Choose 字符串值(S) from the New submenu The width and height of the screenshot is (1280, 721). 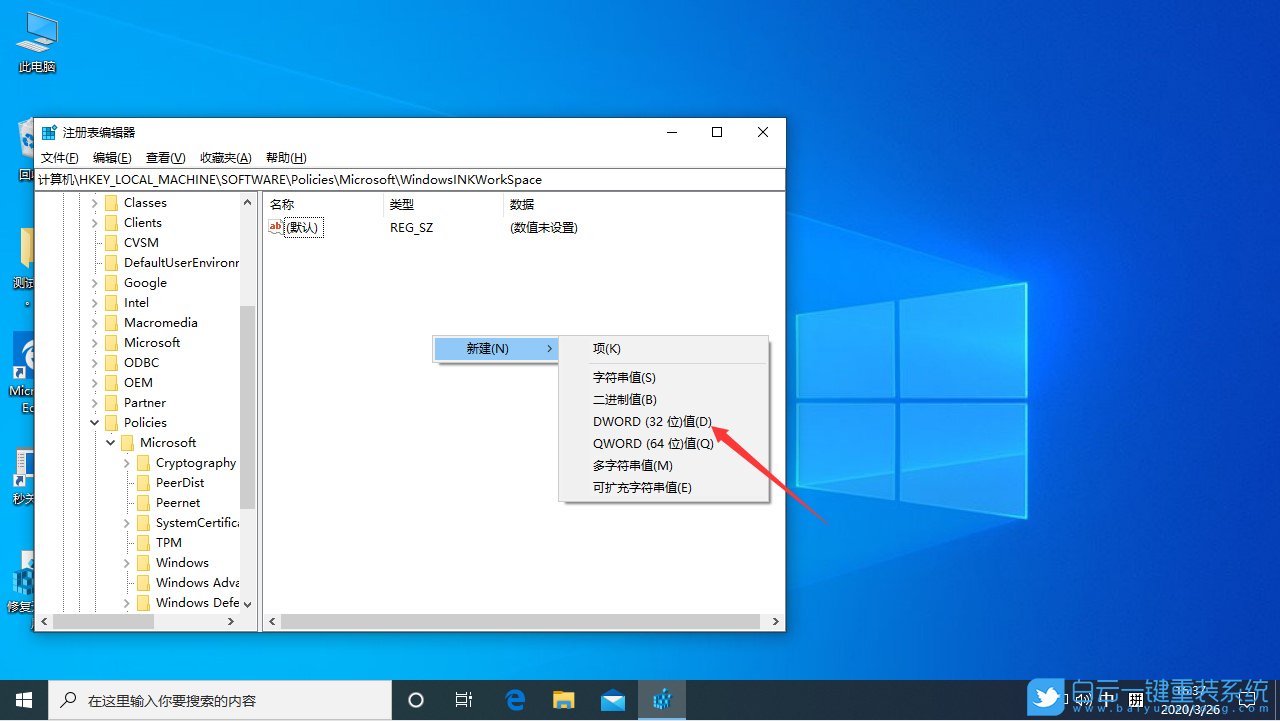(625, 377)
